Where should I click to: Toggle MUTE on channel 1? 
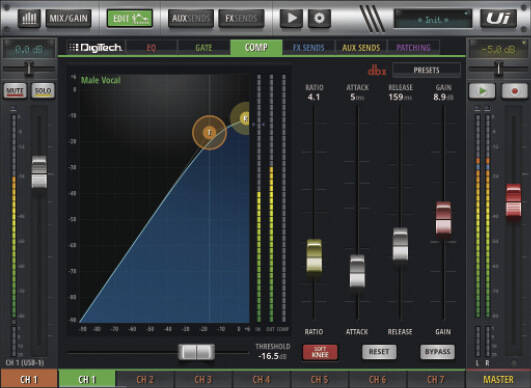point(15,91)
